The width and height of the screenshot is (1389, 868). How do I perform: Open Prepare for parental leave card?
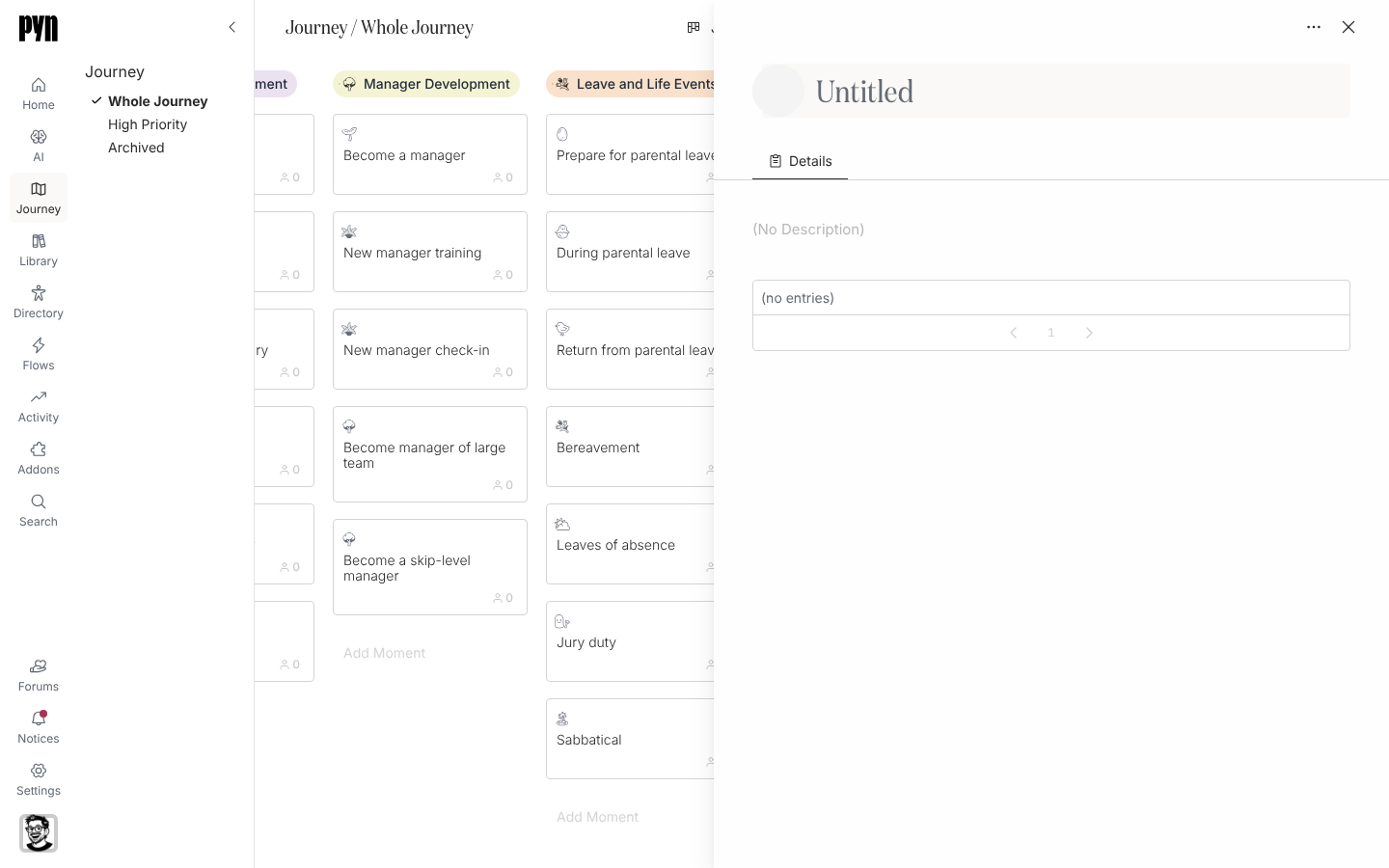(x=630, y=154)
